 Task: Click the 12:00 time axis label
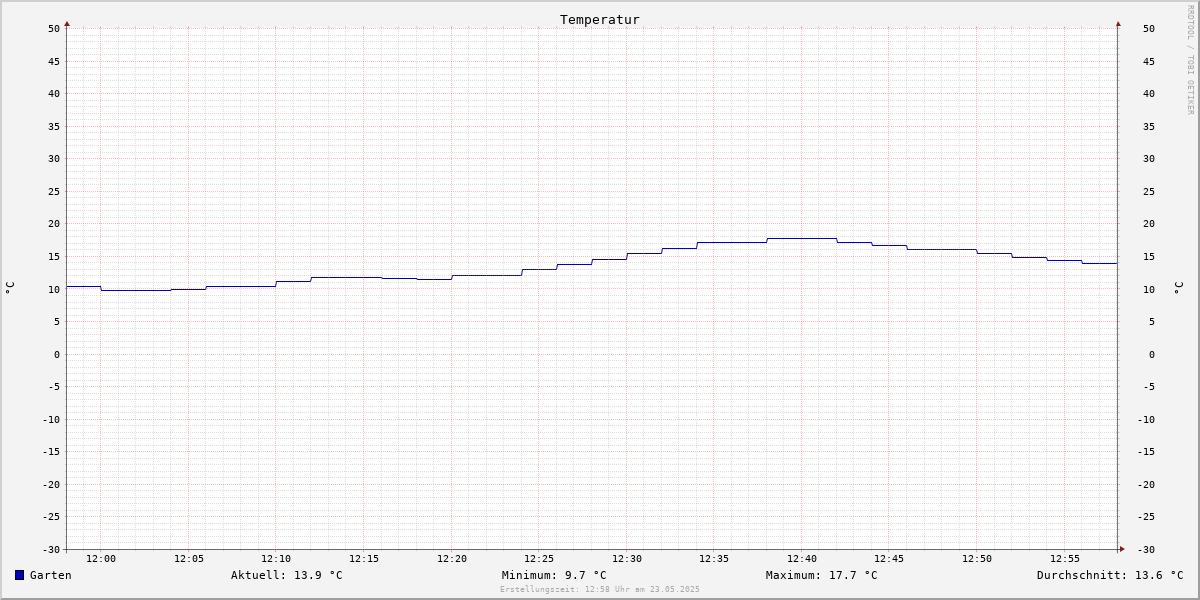pyautogui.click(x=101, y=559)
